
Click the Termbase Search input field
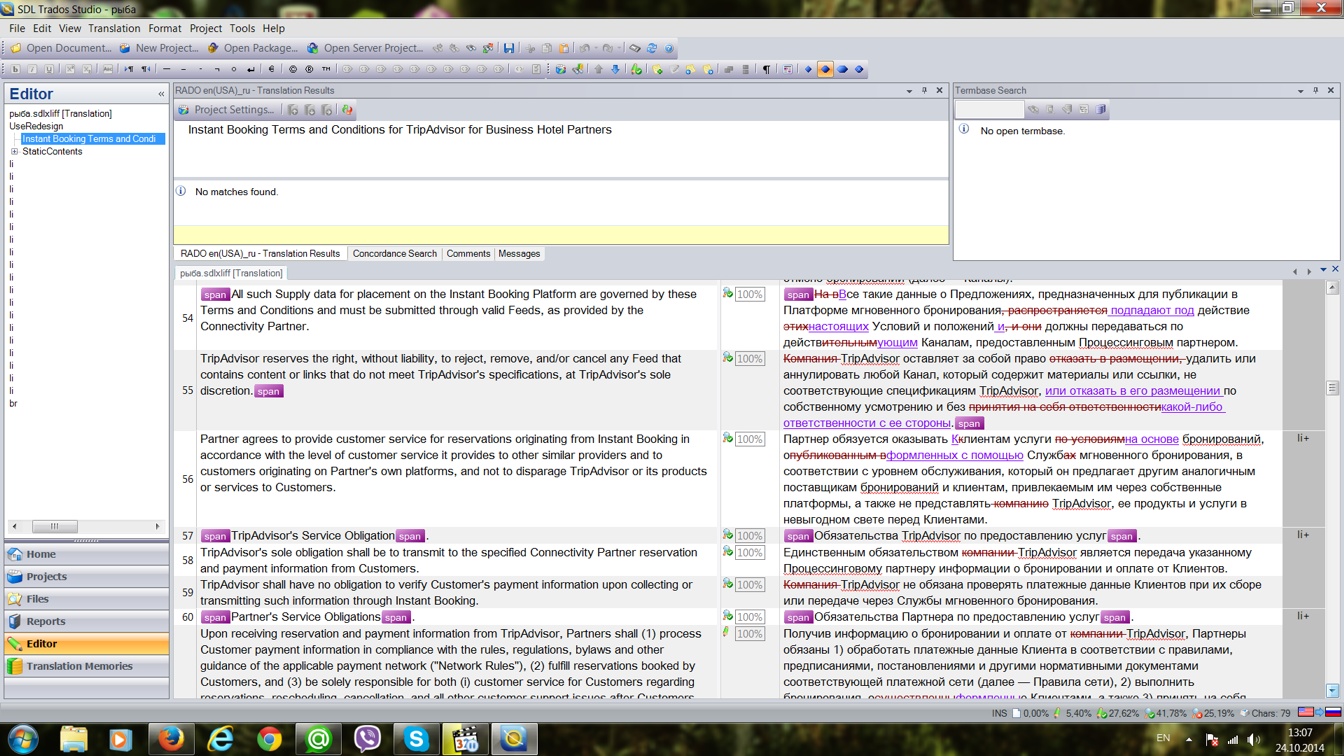tap(988, 110)
